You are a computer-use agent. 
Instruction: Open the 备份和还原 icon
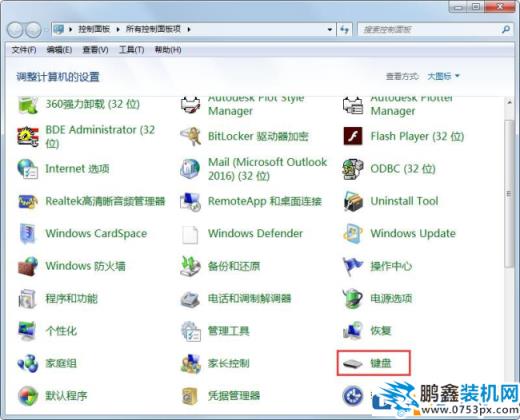(x=190, y=266)
